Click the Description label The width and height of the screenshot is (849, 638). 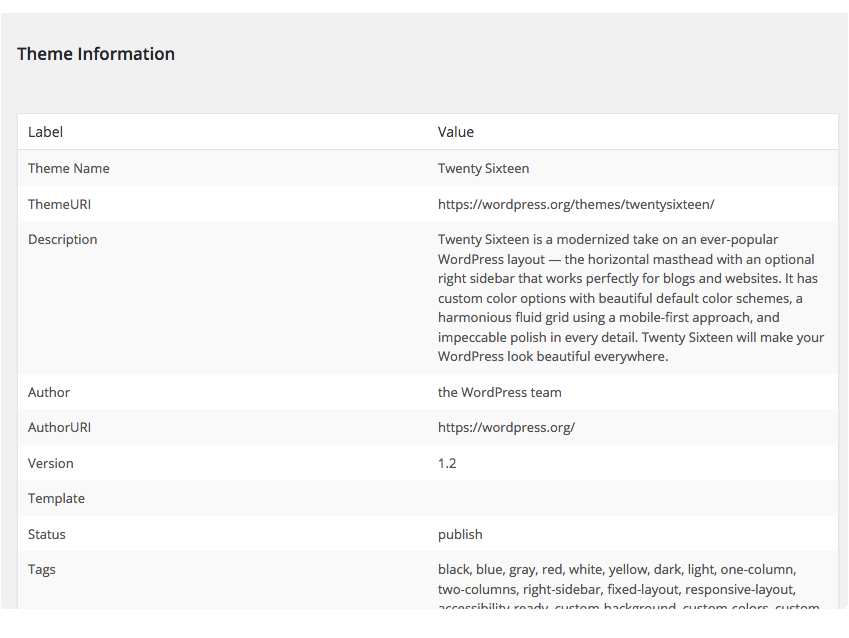pos(63,239)
